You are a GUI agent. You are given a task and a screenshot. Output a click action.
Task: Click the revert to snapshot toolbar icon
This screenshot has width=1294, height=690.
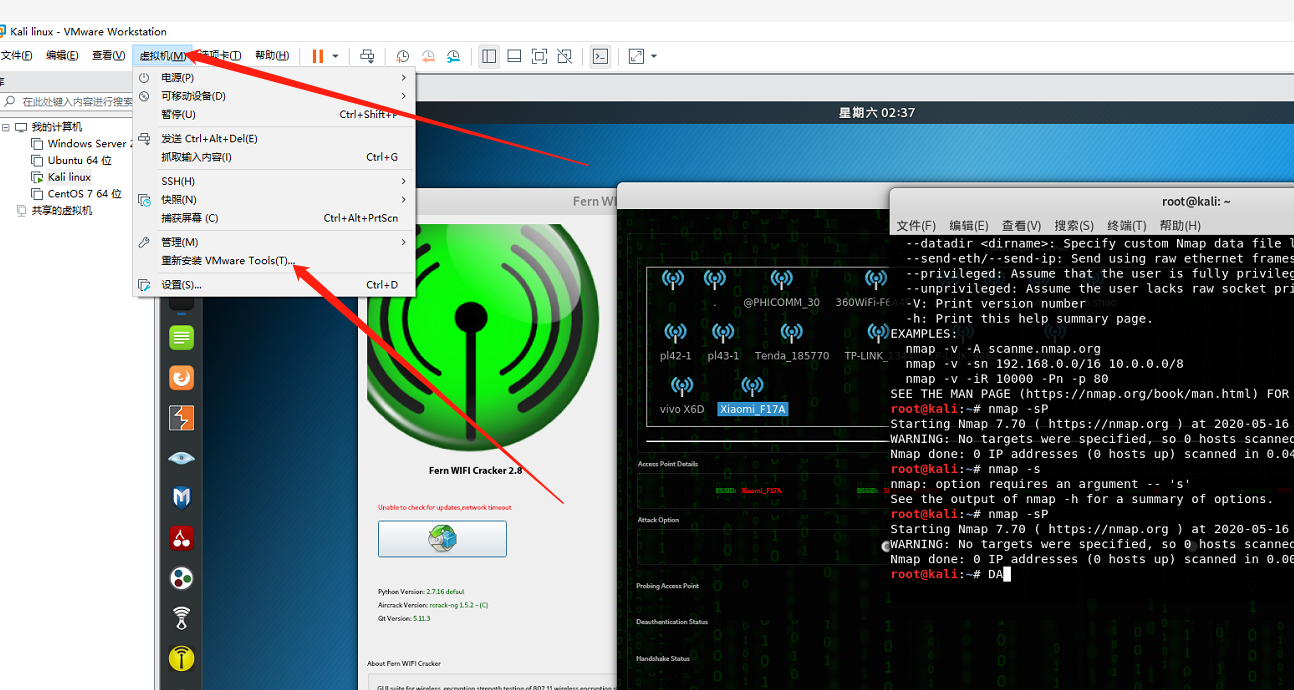coord(428,56)
